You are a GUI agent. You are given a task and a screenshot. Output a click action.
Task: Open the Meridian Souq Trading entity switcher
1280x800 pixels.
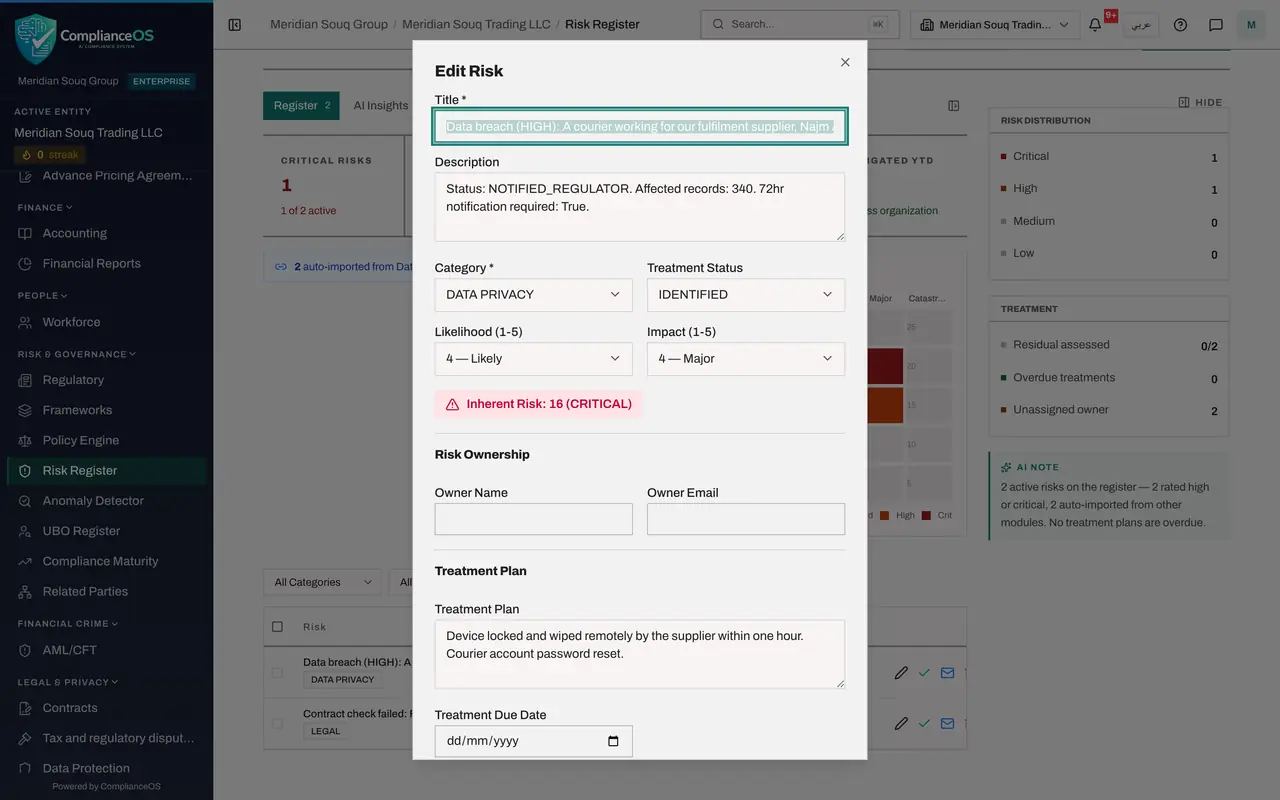(x=996, y=25)
